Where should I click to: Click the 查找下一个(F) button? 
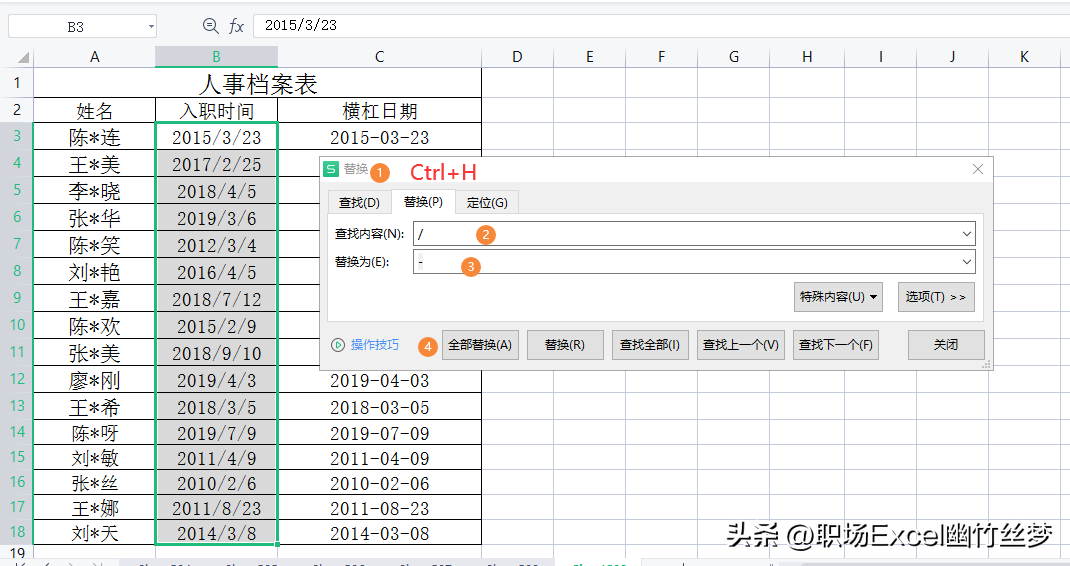pos(836,345)
